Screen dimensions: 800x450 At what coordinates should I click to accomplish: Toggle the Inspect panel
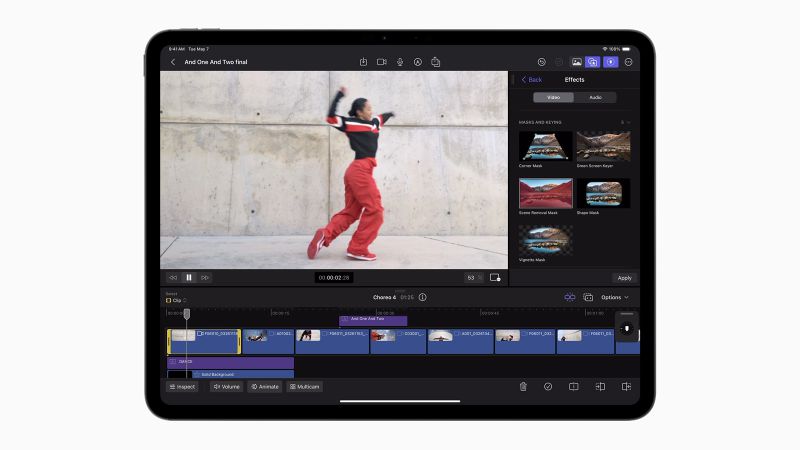click(x=182, y=386)
